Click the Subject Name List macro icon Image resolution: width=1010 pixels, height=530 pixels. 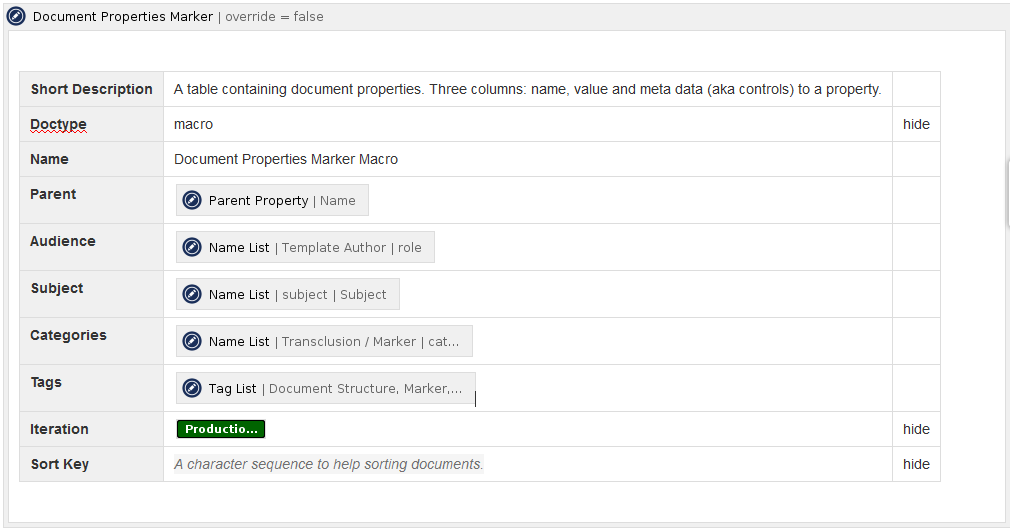point(192,295)
